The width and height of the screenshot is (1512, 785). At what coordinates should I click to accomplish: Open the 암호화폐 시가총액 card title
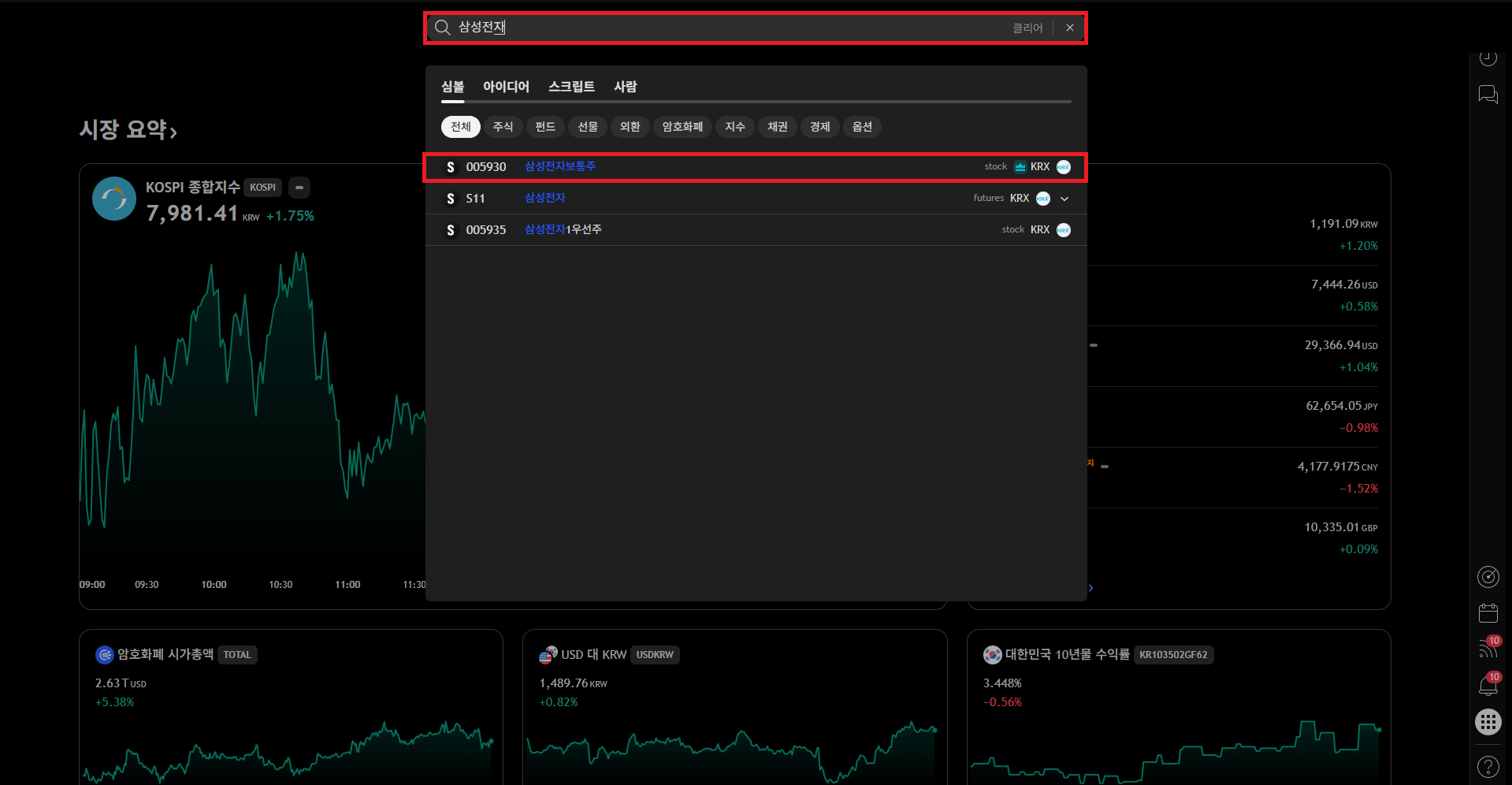coord(165,654)
